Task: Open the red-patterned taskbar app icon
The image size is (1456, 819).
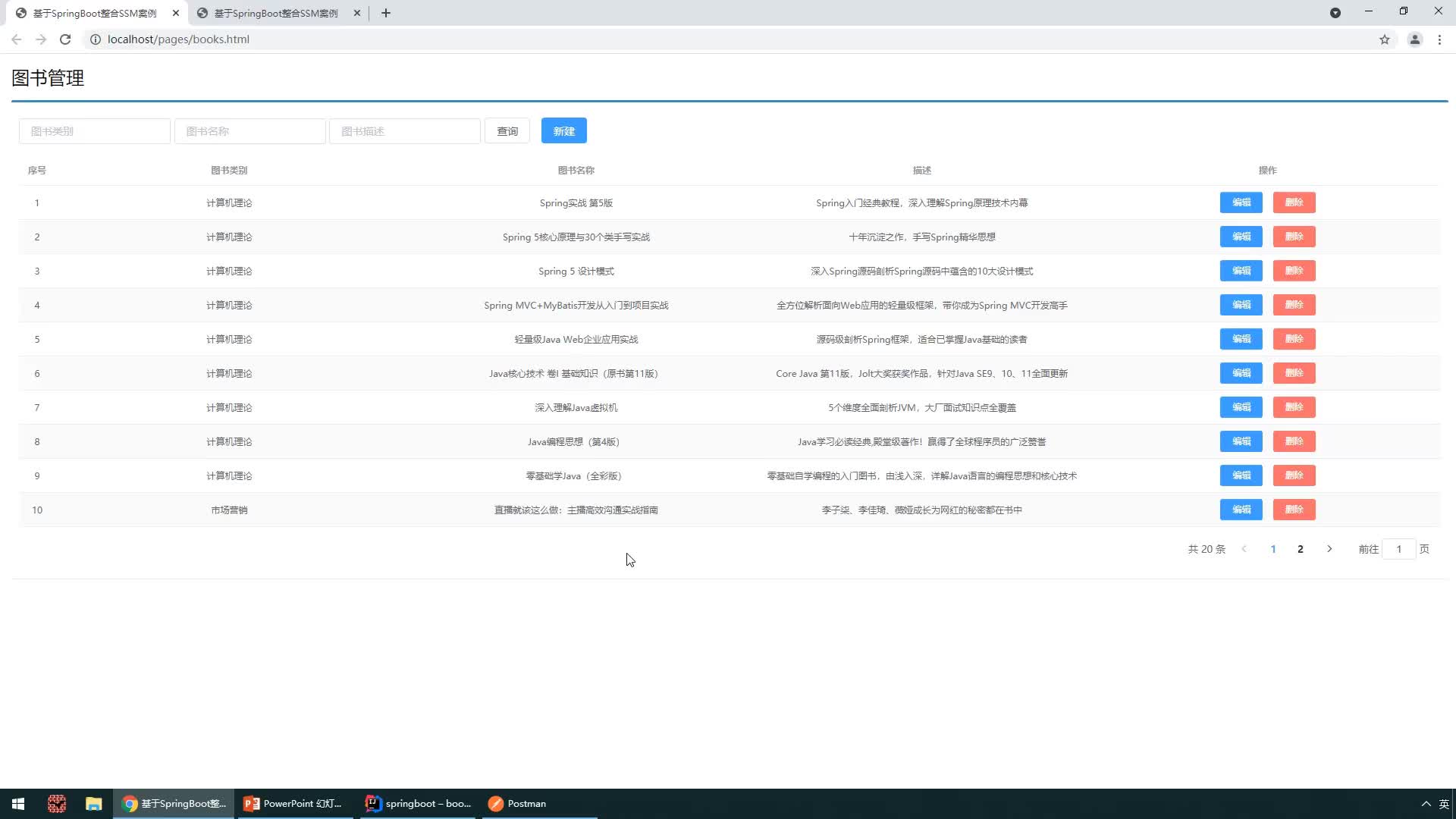Action: (x=57, y=804)
